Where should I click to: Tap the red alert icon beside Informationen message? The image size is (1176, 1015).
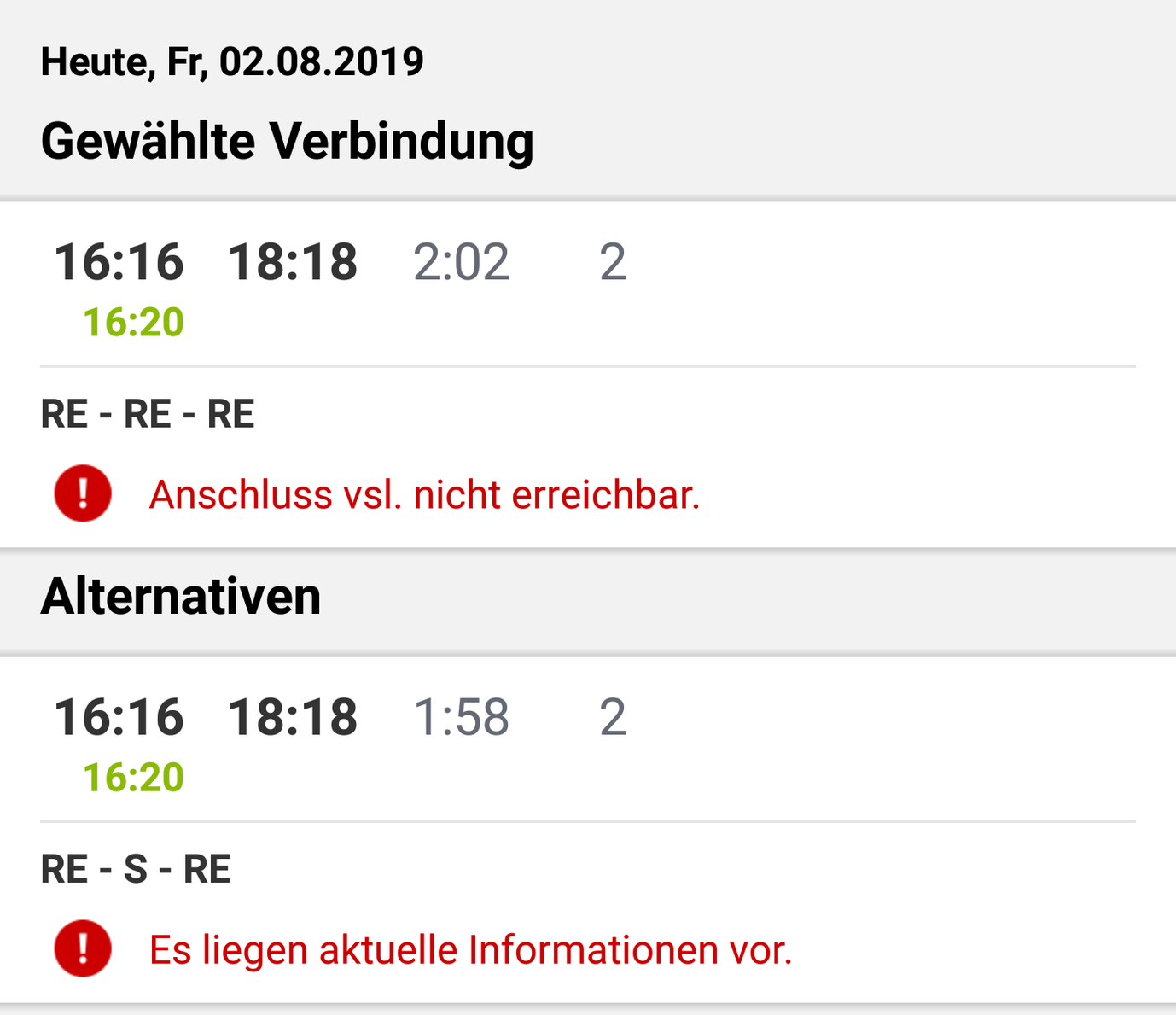[83, 948]
